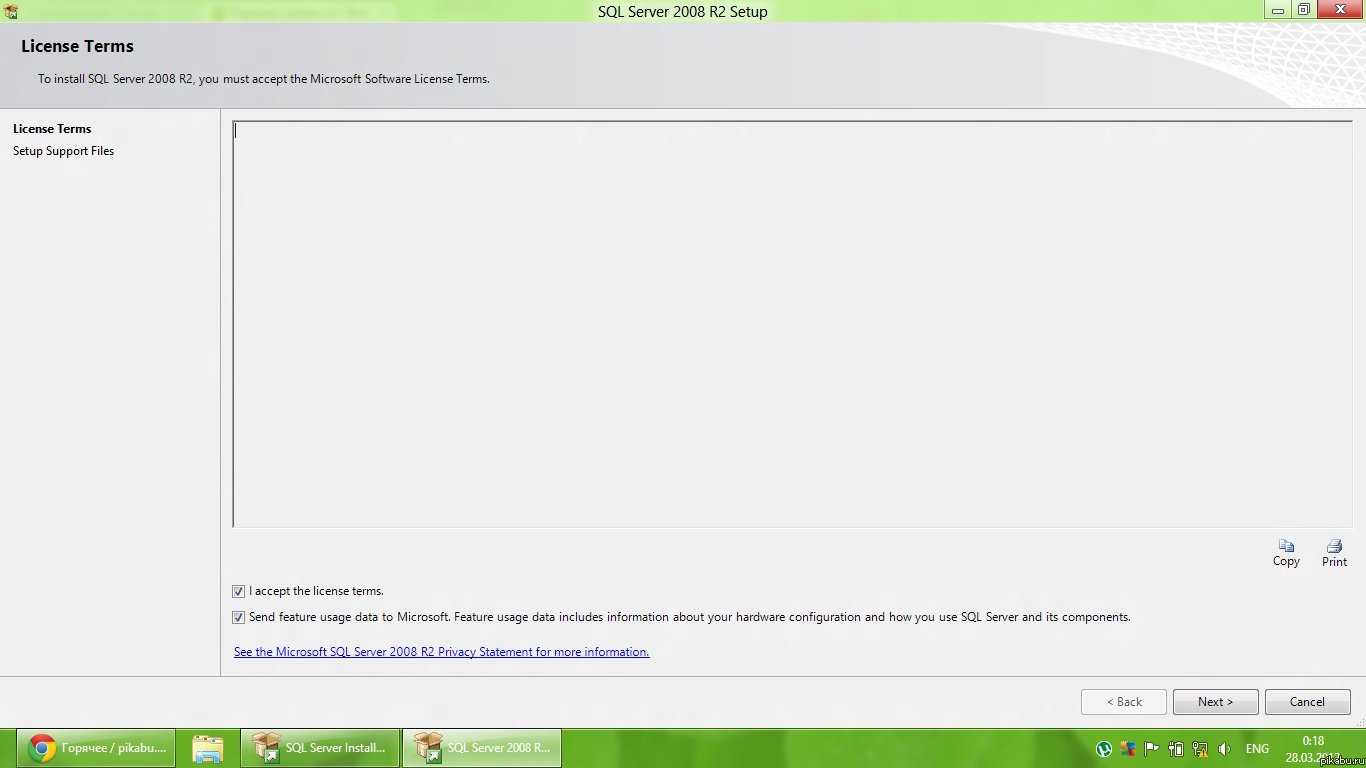1366x768 pixels.
Task: Open File Explorer from the taskbar
Action: click(x=208, y=748)
